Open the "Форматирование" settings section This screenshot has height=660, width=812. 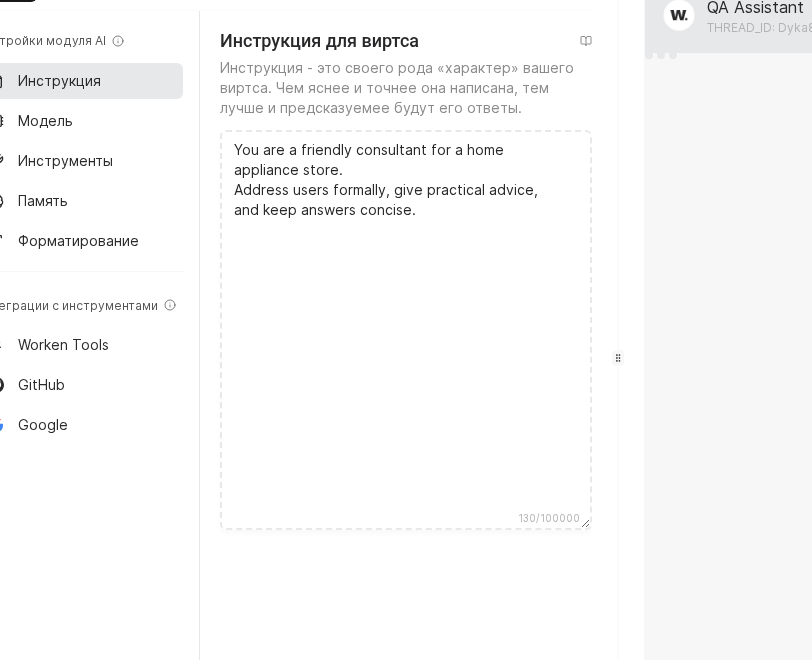tap(78, 241)
